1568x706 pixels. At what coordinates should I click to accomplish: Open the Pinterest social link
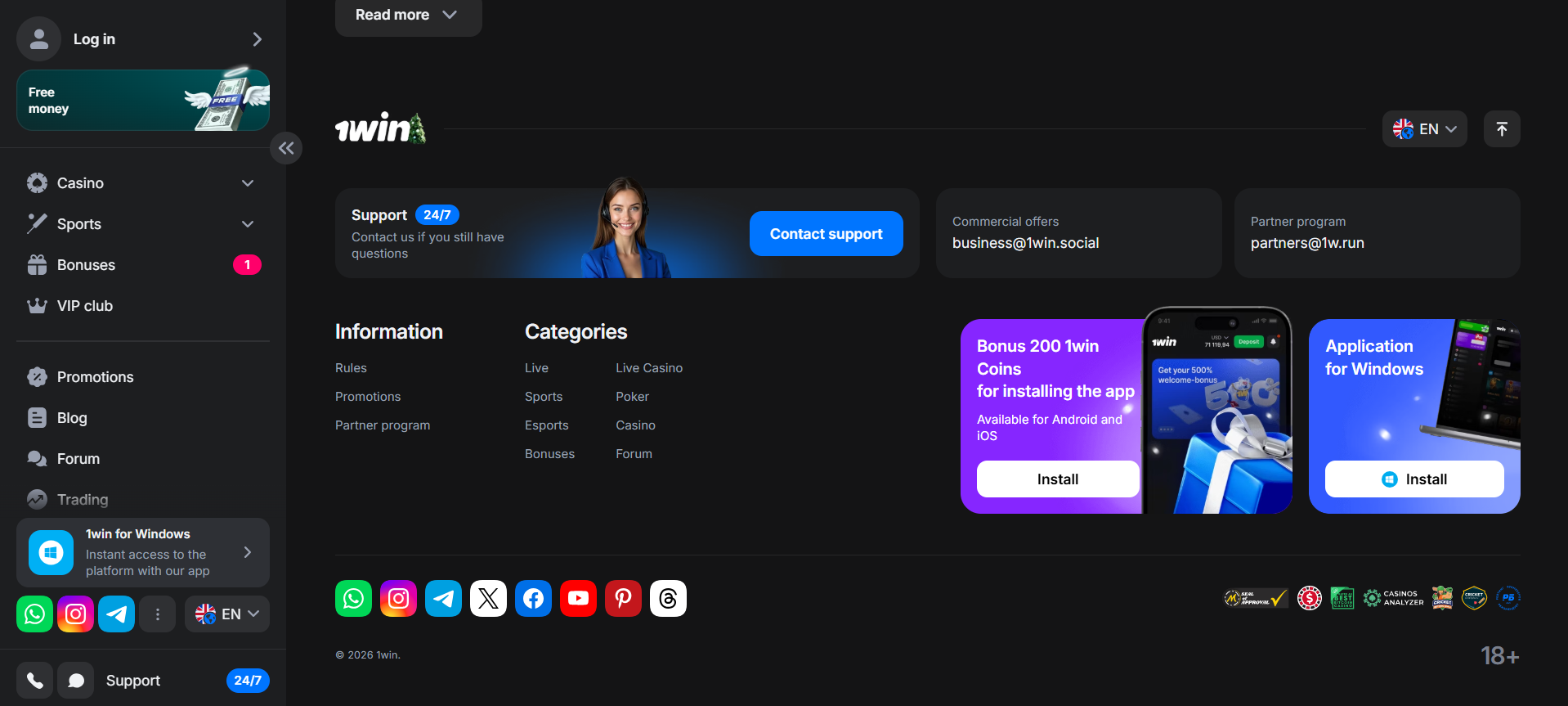pos(623,599)
